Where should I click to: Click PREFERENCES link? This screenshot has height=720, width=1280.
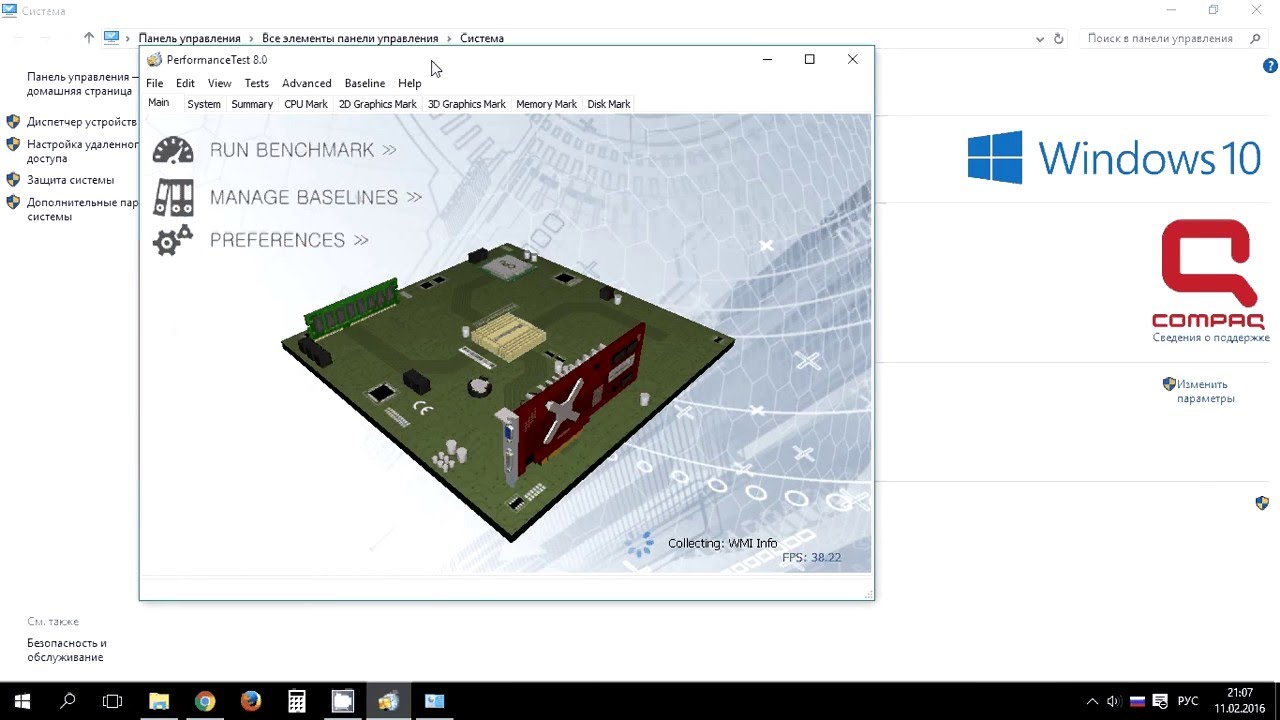(289, 240)
